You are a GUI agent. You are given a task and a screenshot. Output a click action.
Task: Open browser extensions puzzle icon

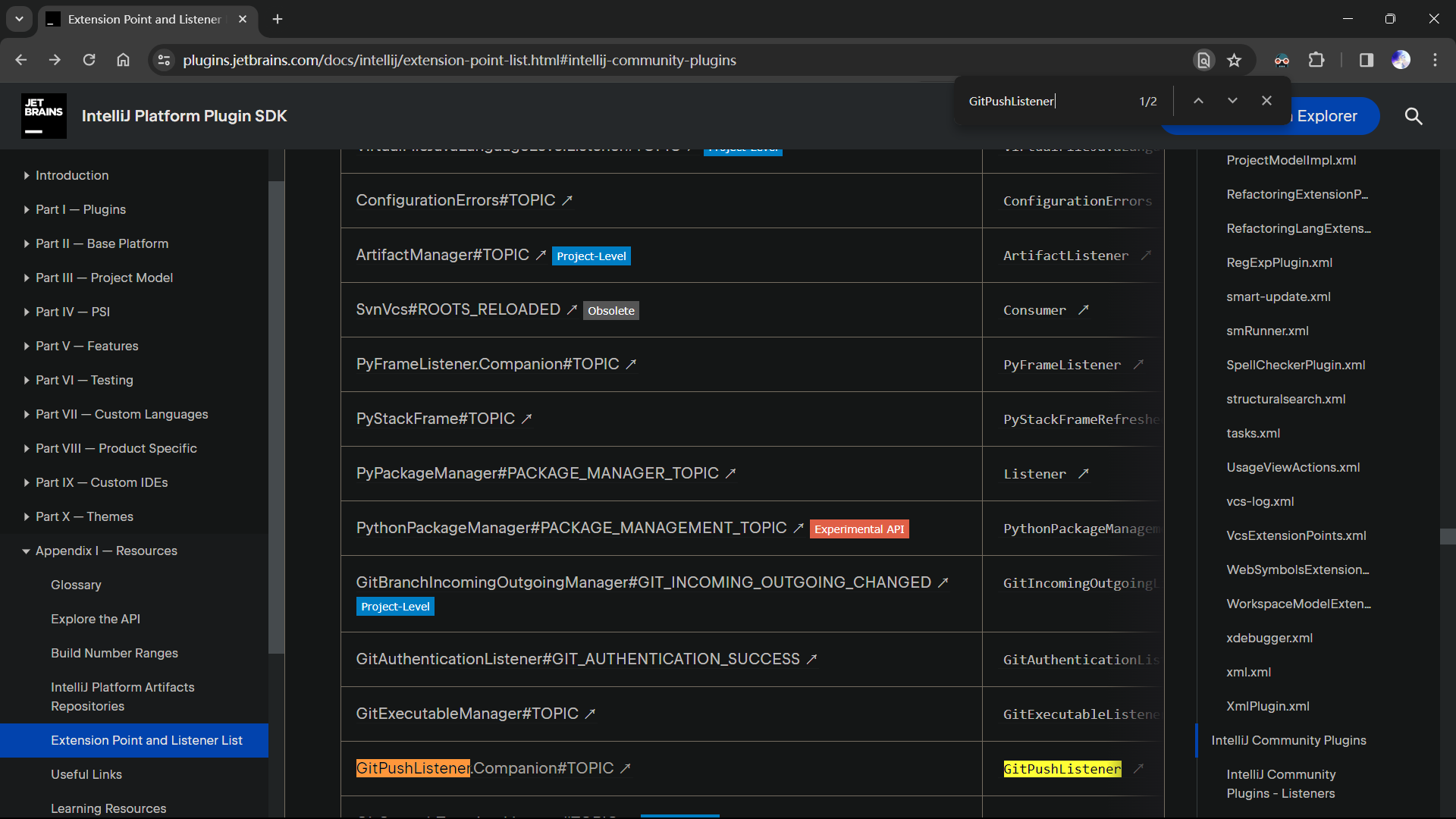point(1316,61)
